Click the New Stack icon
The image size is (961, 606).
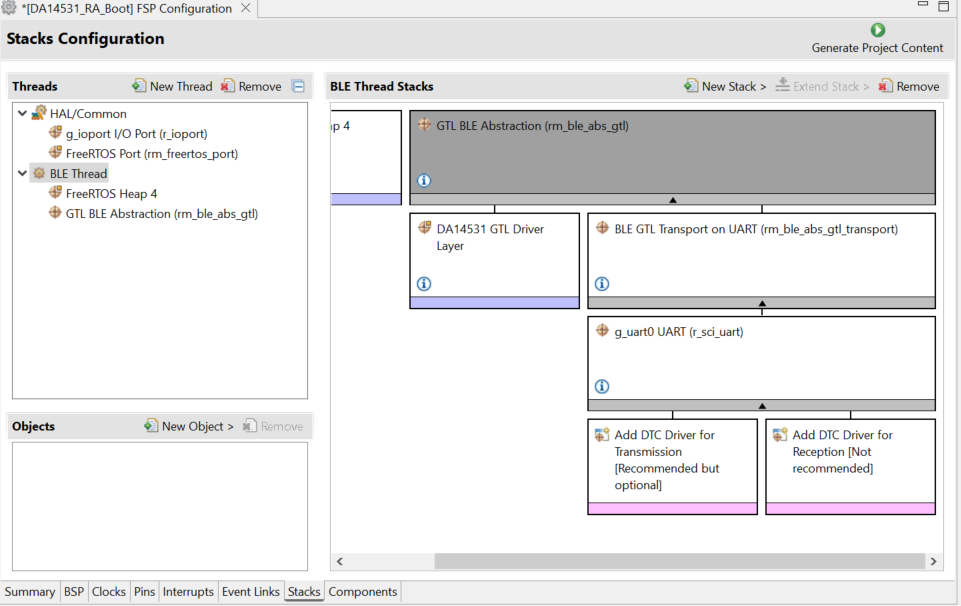(691, 86)
